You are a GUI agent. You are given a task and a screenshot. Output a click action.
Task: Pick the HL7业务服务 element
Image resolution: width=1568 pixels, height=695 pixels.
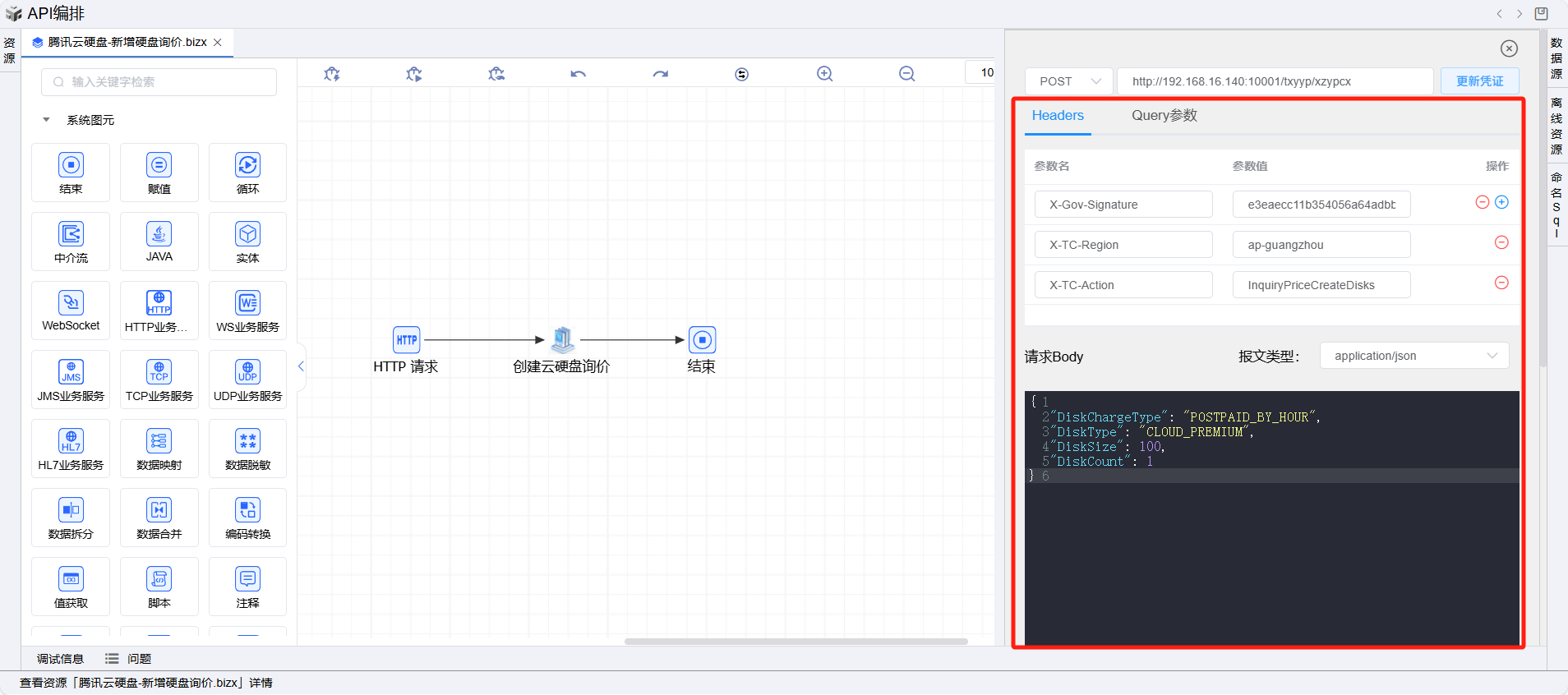coord(71,449)
